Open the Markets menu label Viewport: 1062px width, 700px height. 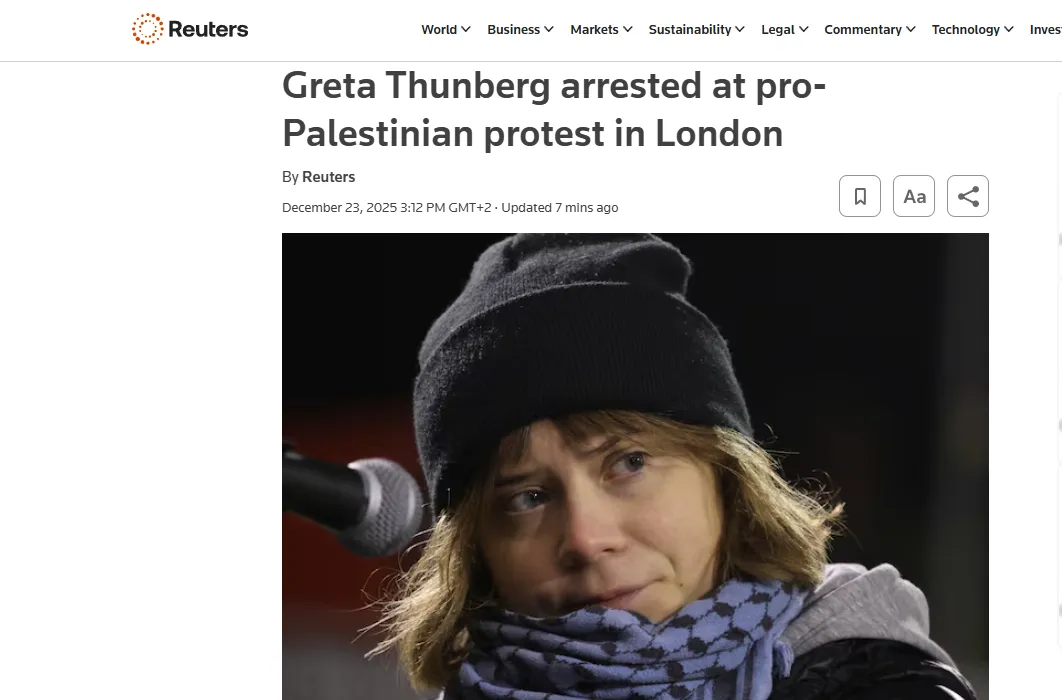(594, 30)
